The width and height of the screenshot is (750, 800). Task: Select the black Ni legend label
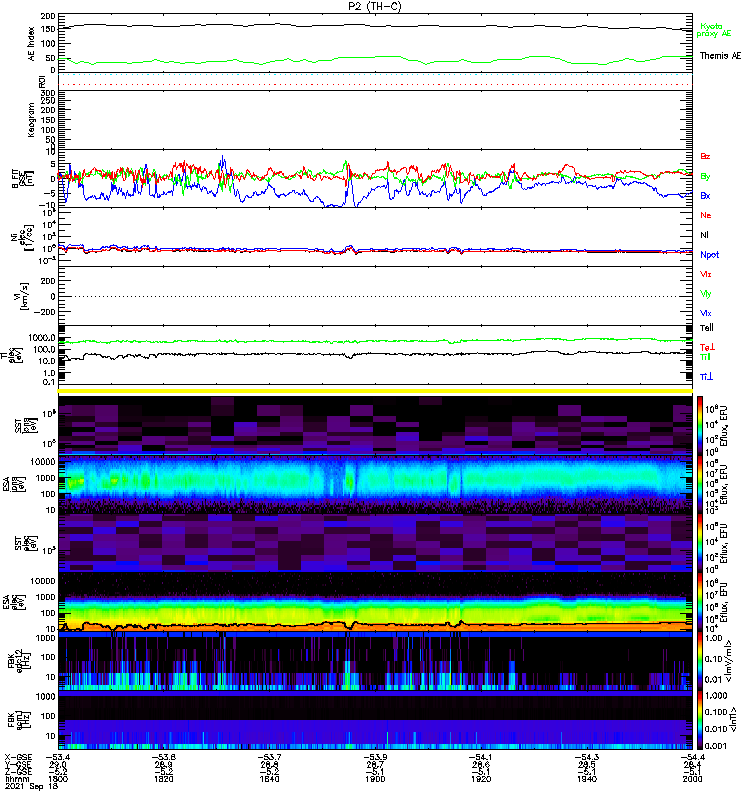click(x=704, y=235)
